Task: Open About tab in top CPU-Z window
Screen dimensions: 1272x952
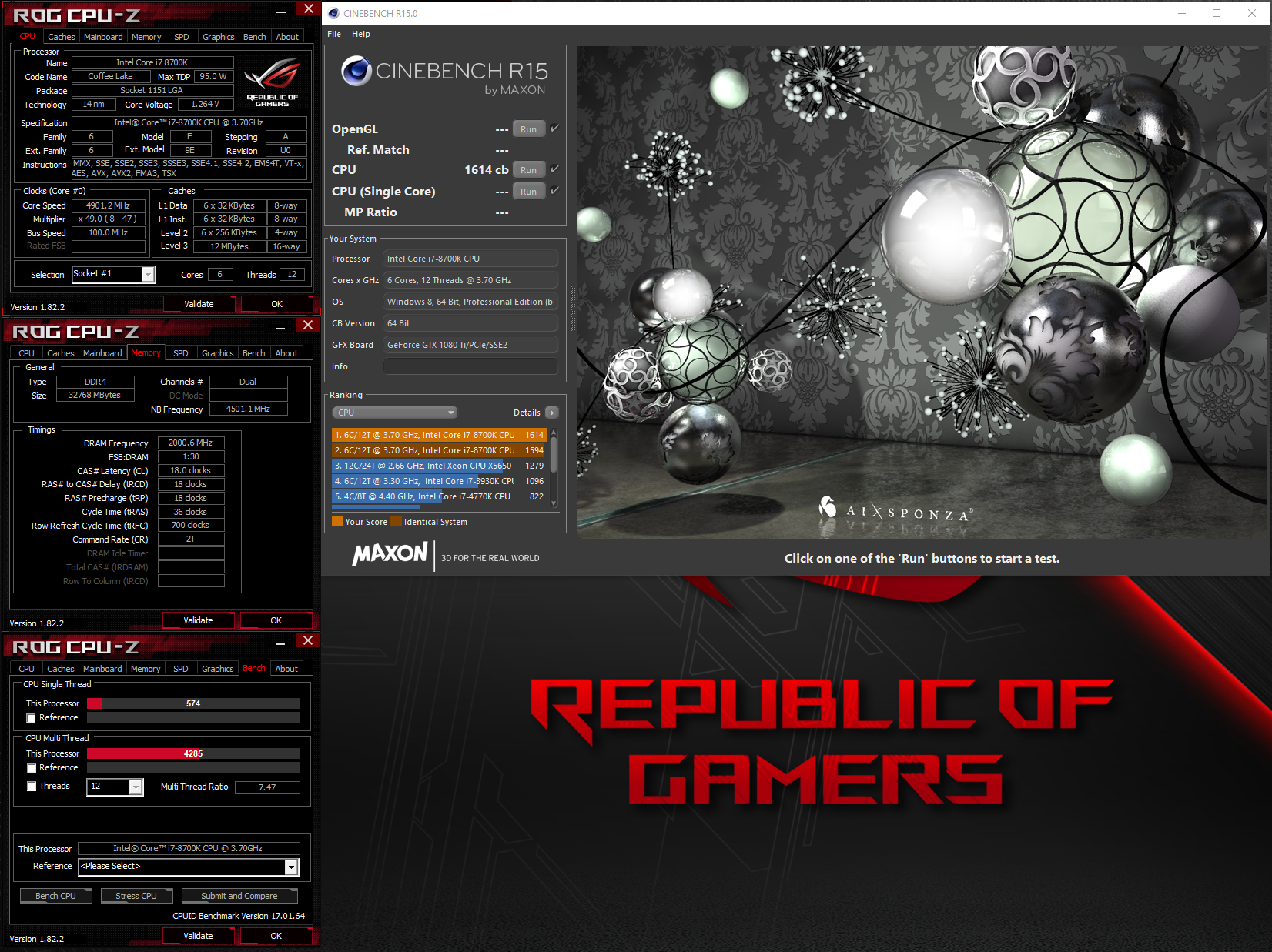Action: (x=287, y=37)
